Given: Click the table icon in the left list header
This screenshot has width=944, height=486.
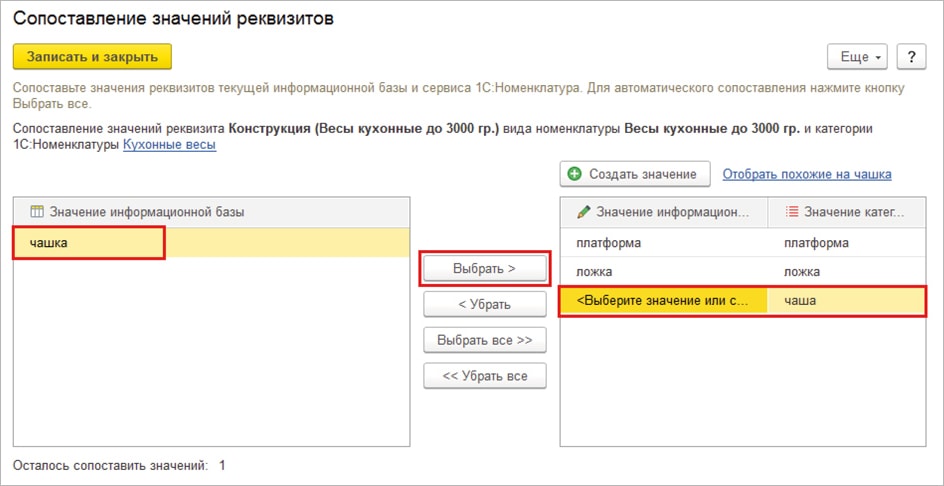Looking at the screenshot, I should [x=37, y=212].
